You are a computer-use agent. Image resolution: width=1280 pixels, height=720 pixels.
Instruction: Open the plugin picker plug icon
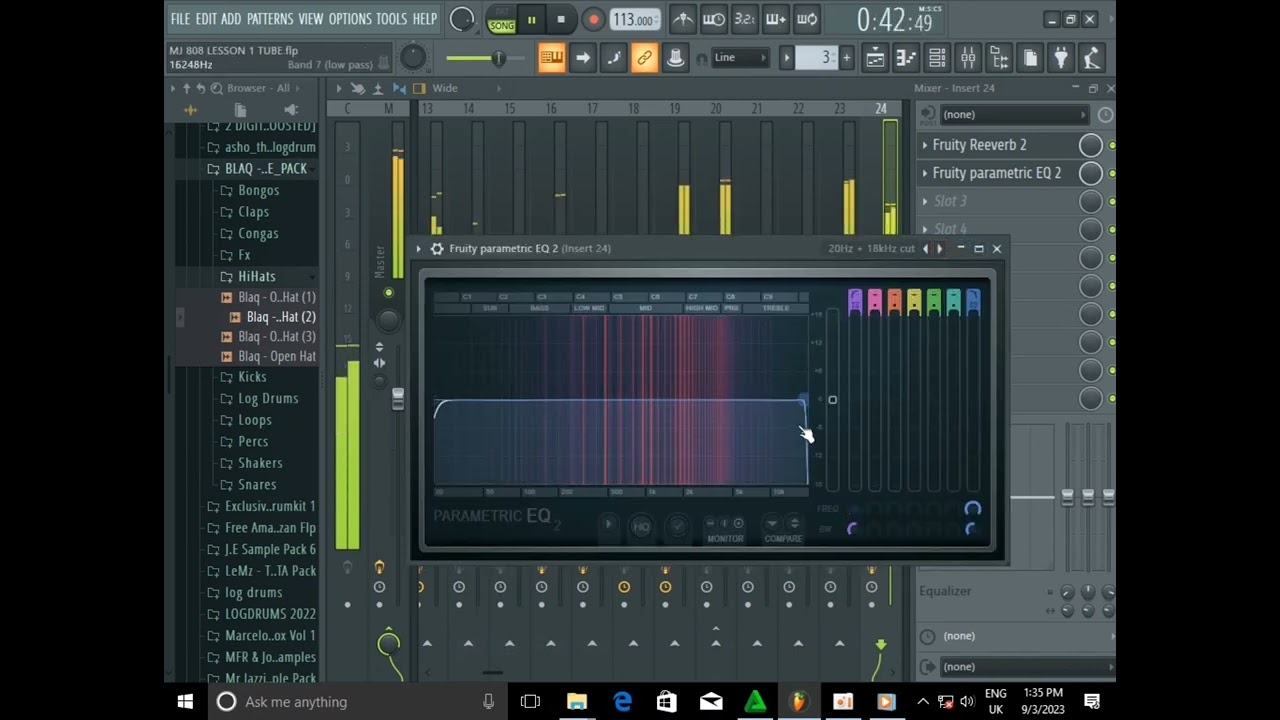(1061, 58)
